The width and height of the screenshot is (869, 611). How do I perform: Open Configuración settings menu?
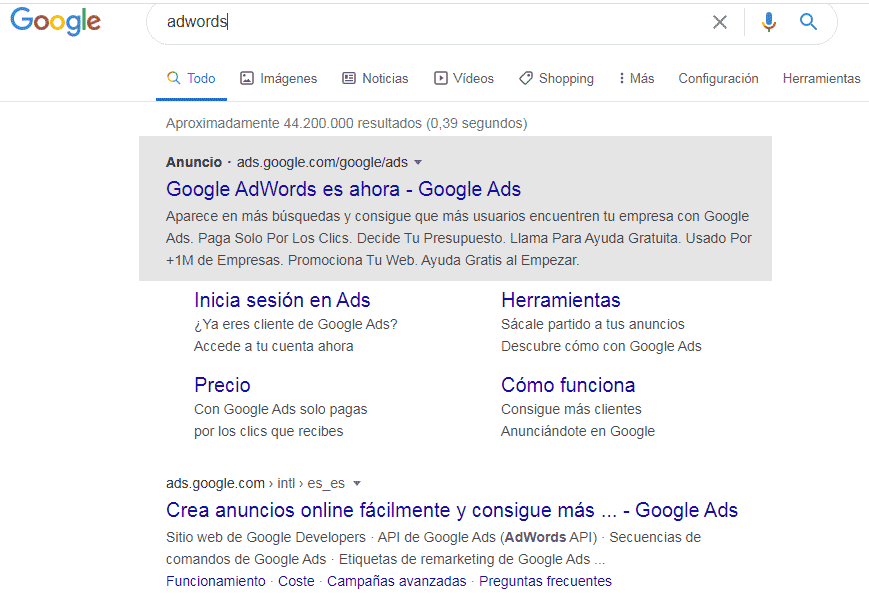(x=718, y=78)
